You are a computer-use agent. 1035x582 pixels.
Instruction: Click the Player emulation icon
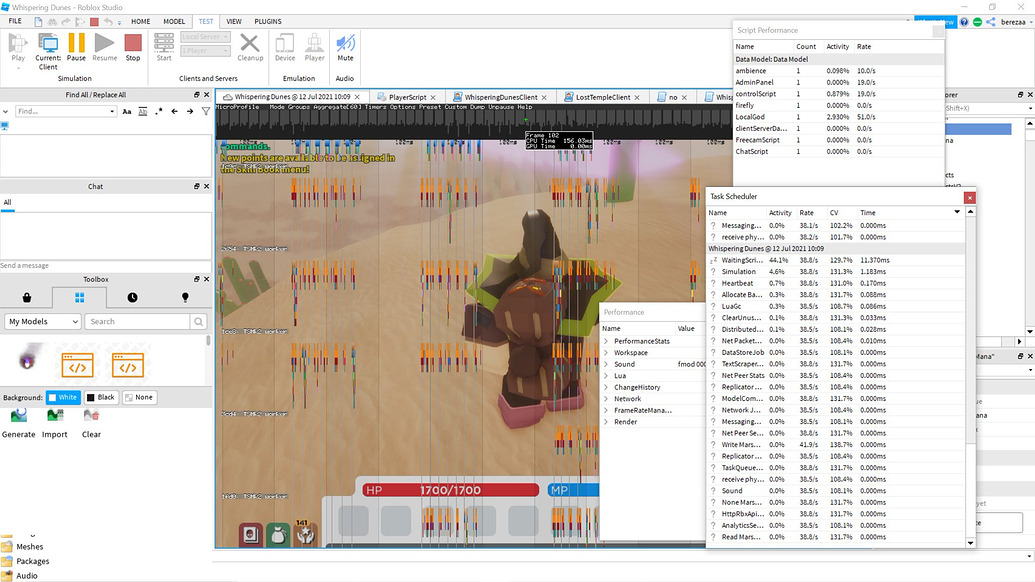pyautogui.click(x=314, y=48)
